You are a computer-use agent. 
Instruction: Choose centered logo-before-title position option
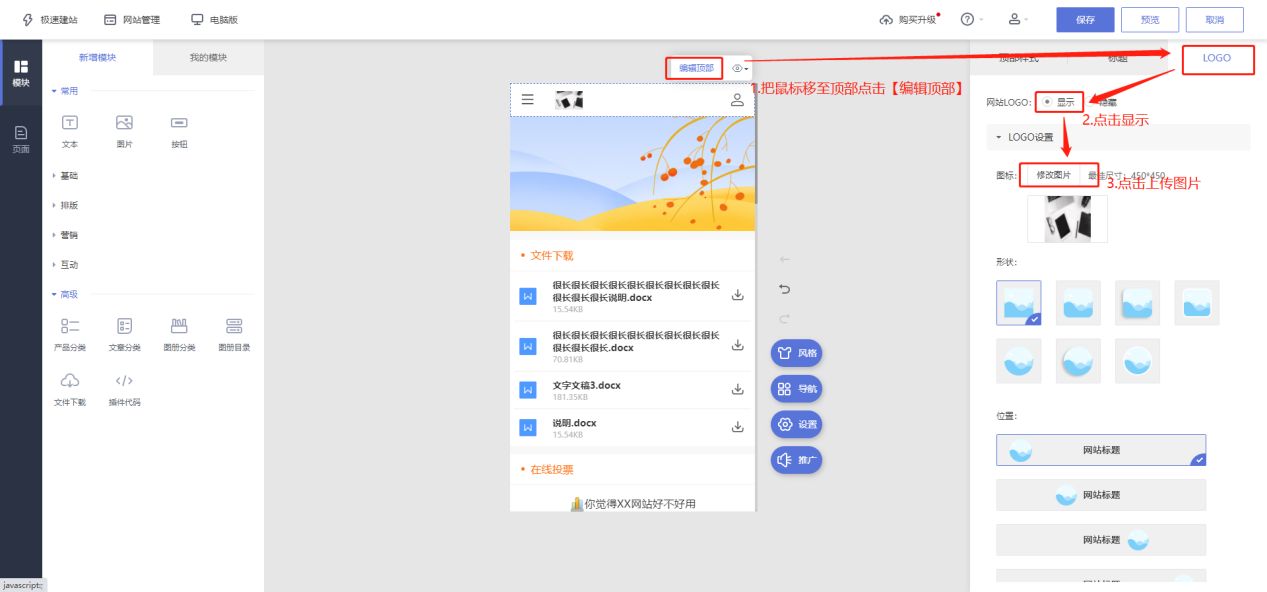point(1101,495)
